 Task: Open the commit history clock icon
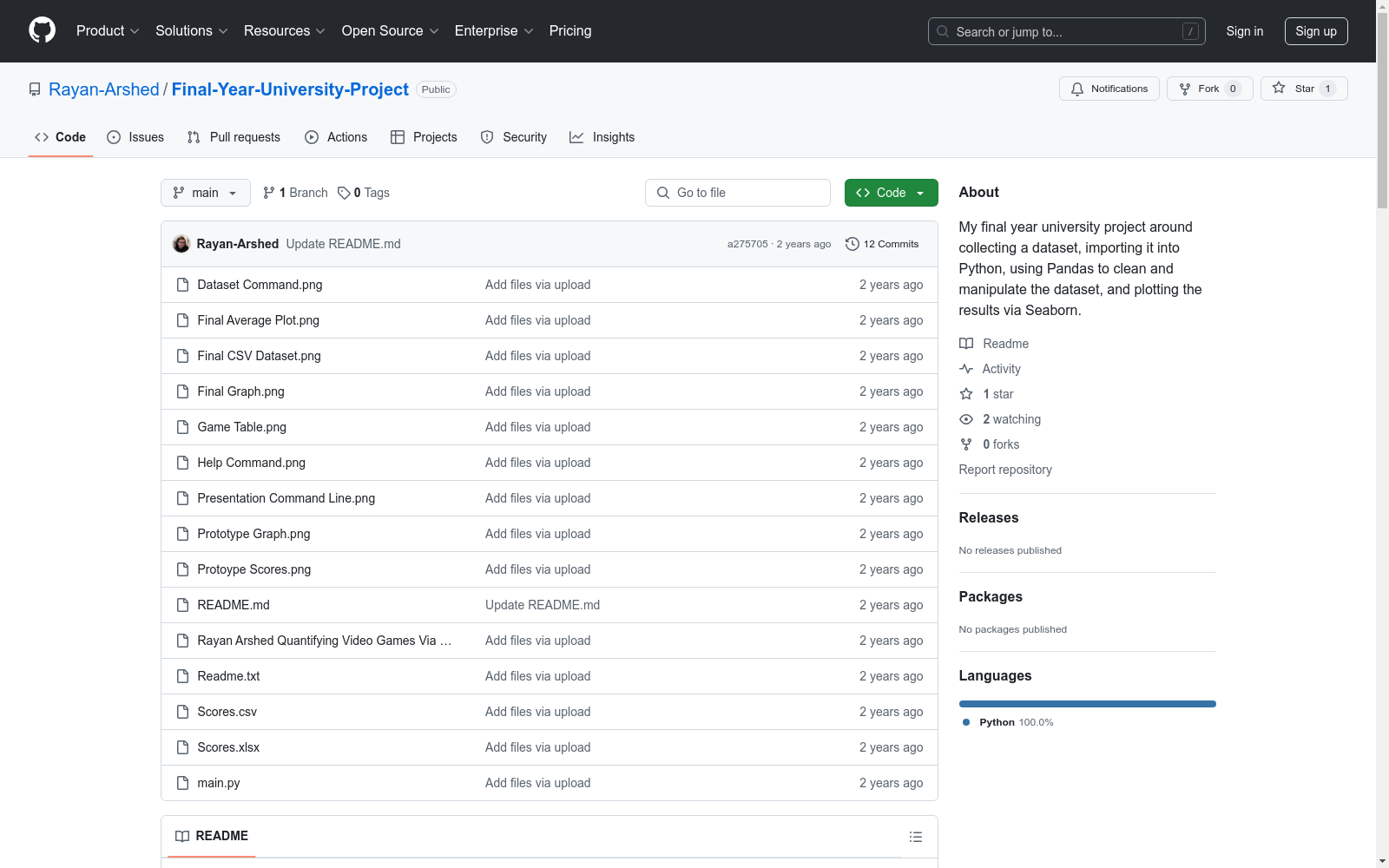pos(852,244)
